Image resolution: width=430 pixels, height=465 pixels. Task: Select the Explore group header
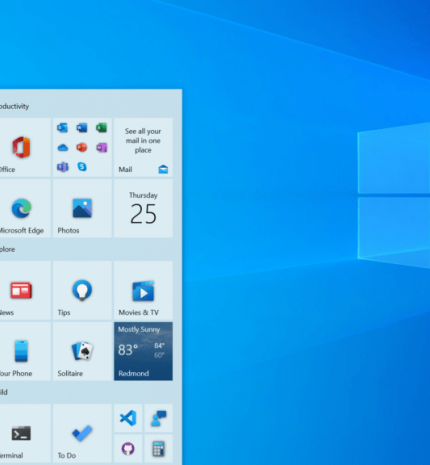[x=7, y=249]
